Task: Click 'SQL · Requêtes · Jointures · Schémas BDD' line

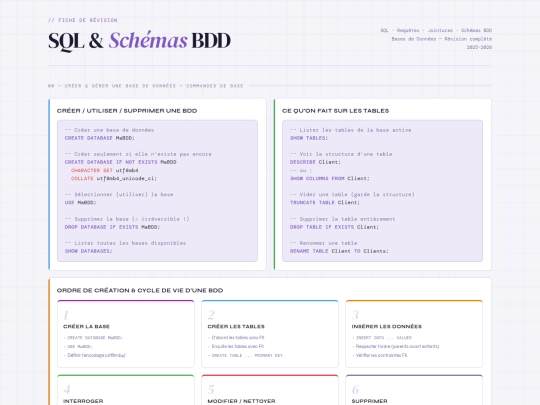Action: point(436,30)
